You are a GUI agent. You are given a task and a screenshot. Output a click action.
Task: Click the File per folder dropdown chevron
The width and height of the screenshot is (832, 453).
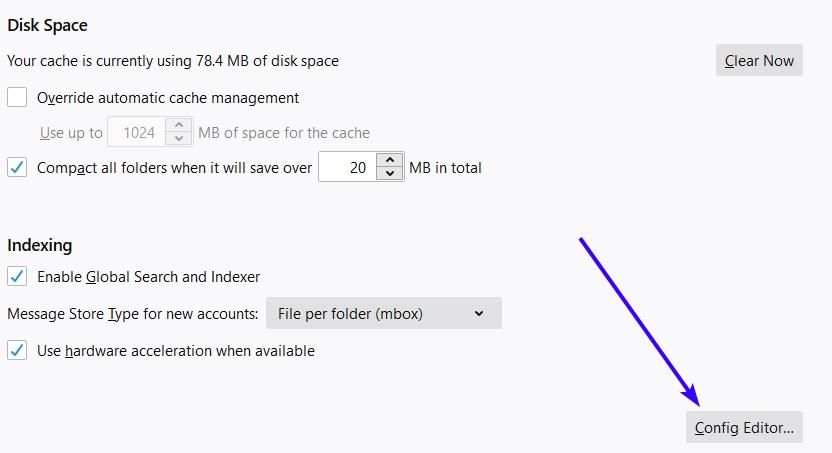(x=479, y=313)
